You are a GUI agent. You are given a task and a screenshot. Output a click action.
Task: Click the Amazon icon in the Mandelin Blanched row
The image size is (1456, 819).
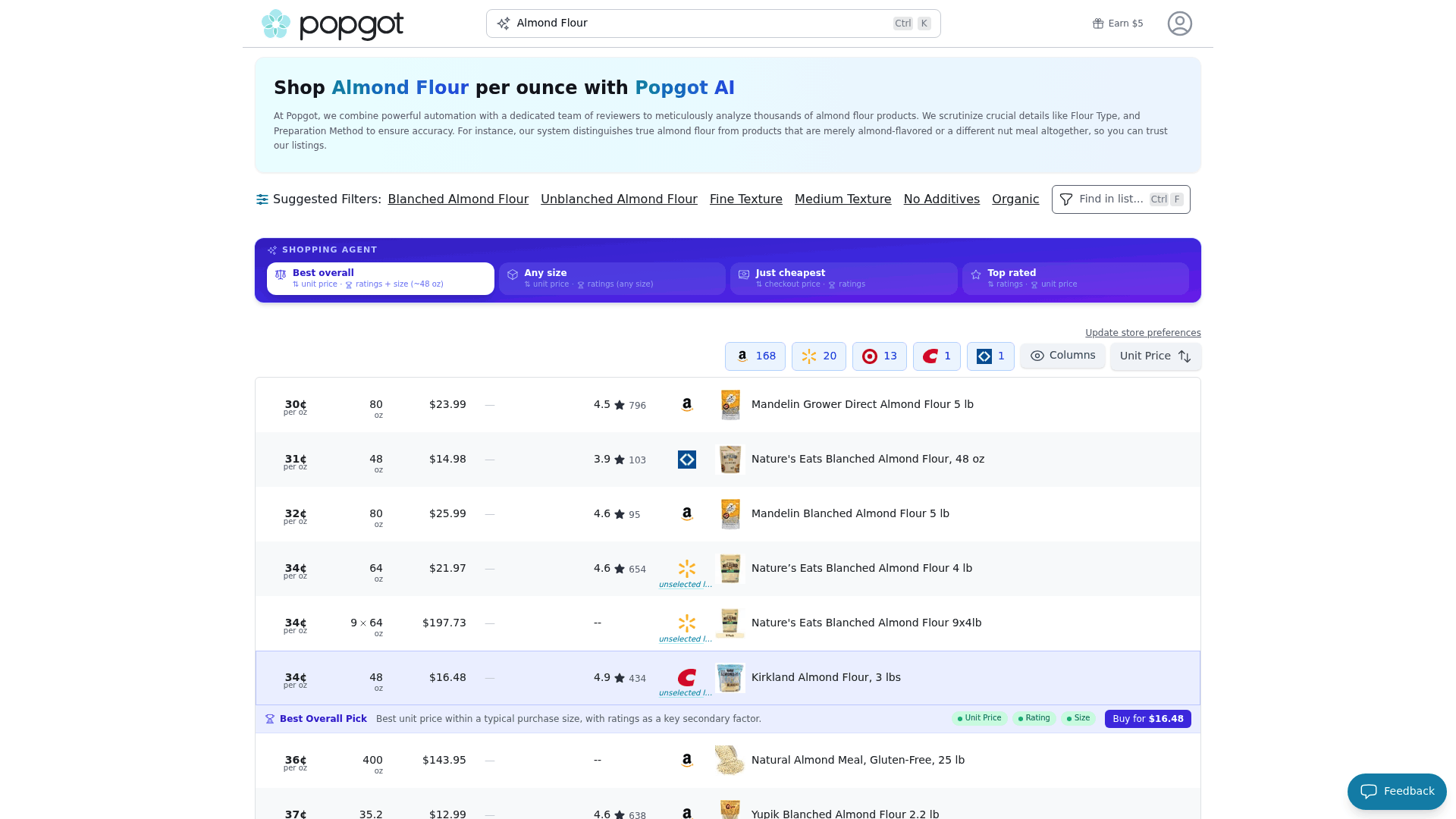[687, 514]
